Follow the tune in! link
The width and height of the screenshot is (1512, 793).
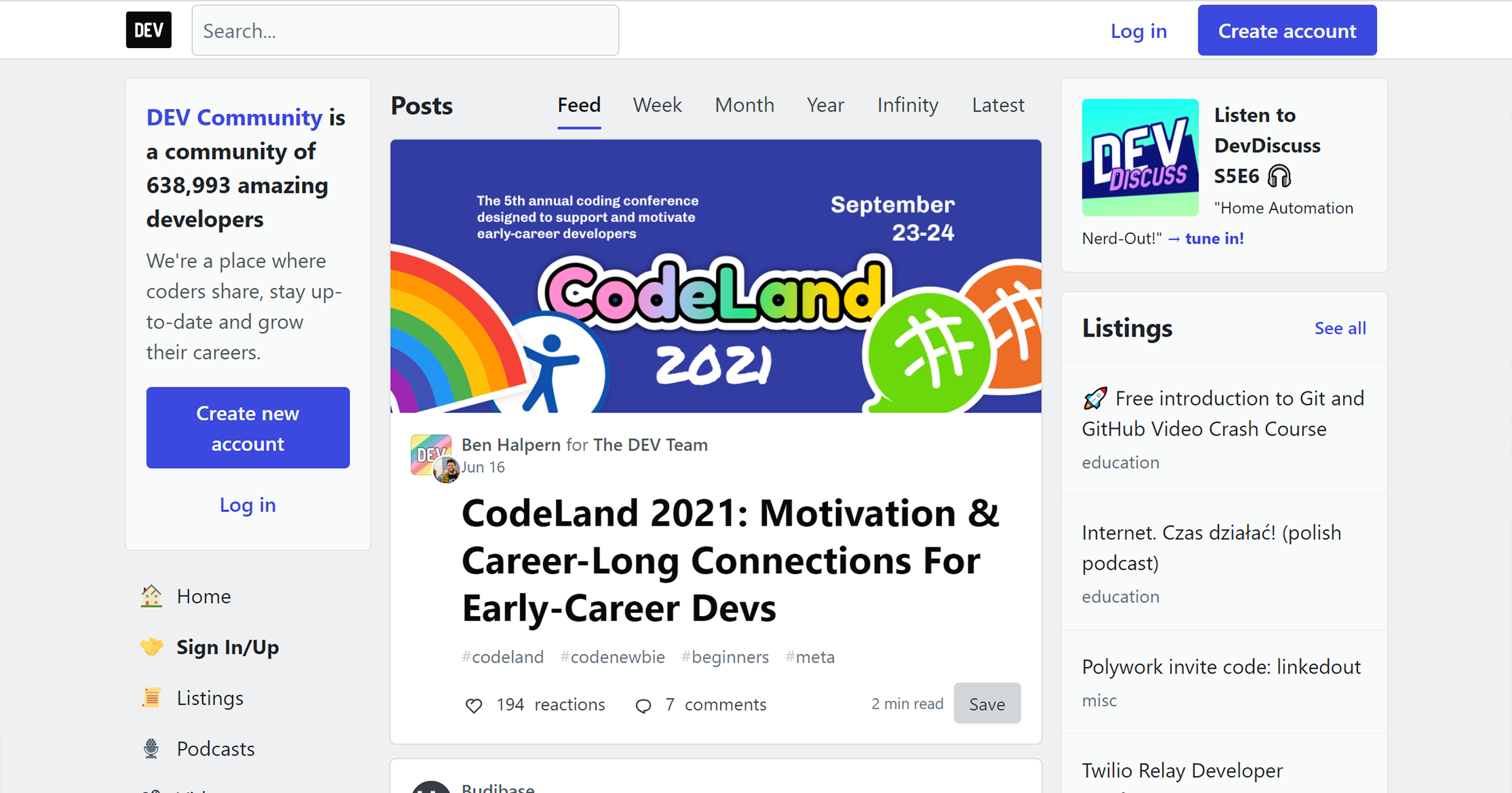[1213, 239]
